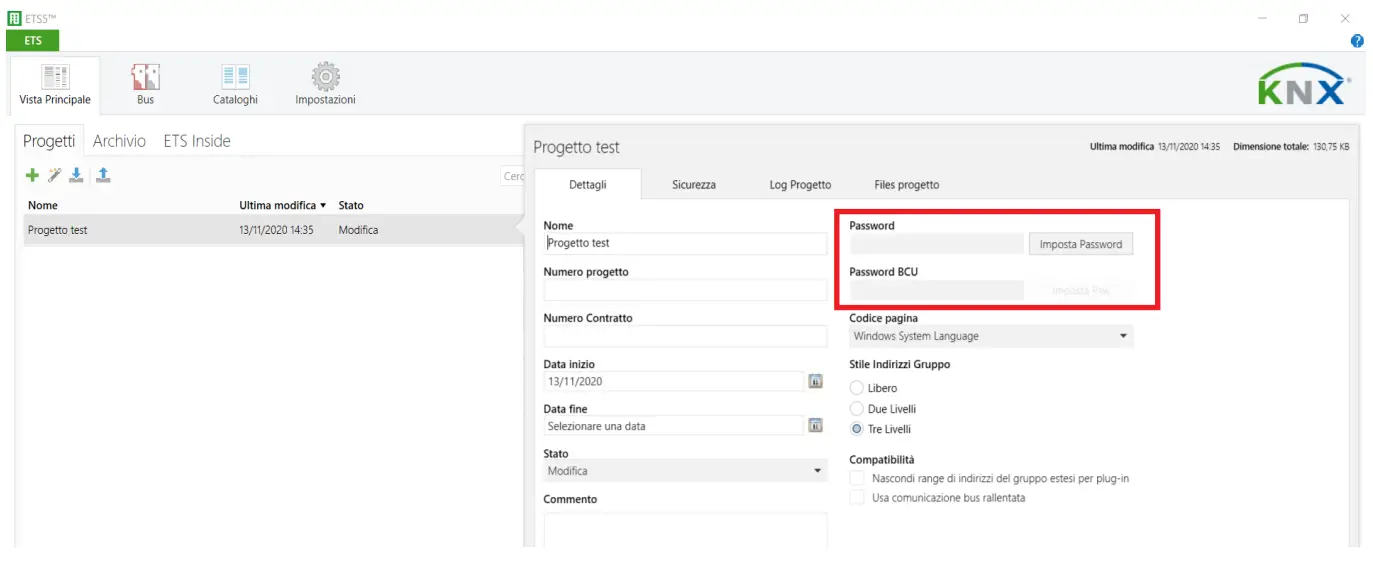Select the Libero radio button
Viewport: 1373px width, 567px height.
point(857,388)
